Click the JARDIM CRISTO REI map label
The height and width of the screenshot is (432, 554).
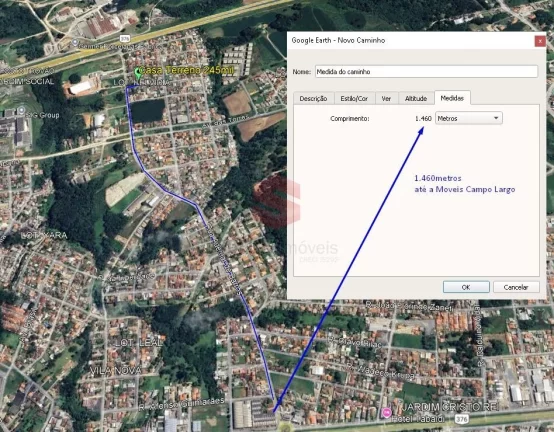point(450,407)
